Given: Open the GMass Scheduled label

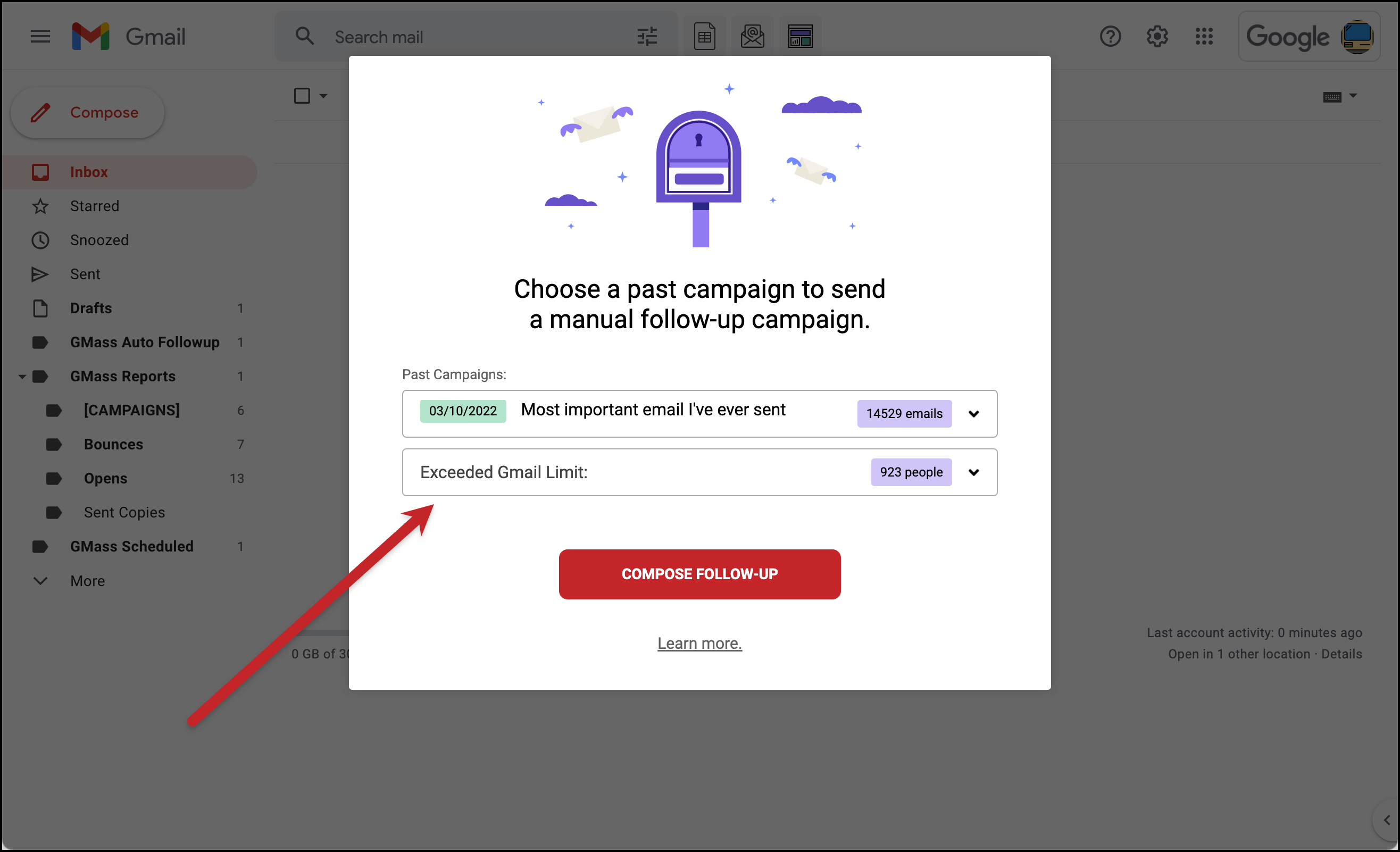Looking at the screenshot, I should [x=131, y=546].
